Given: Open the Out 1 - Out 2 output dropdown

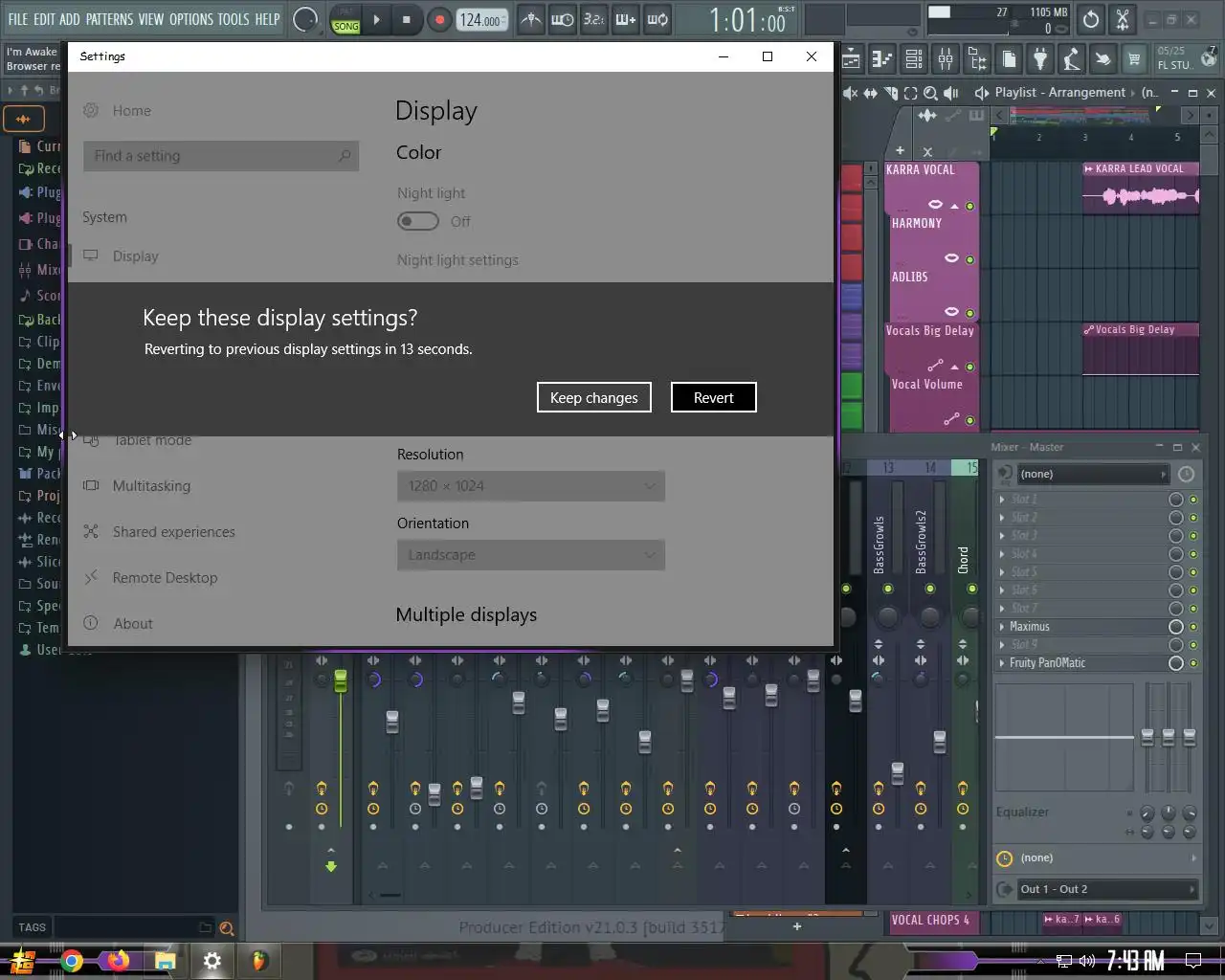Looking at the screenshot, I should click(x=1105, y=889).
